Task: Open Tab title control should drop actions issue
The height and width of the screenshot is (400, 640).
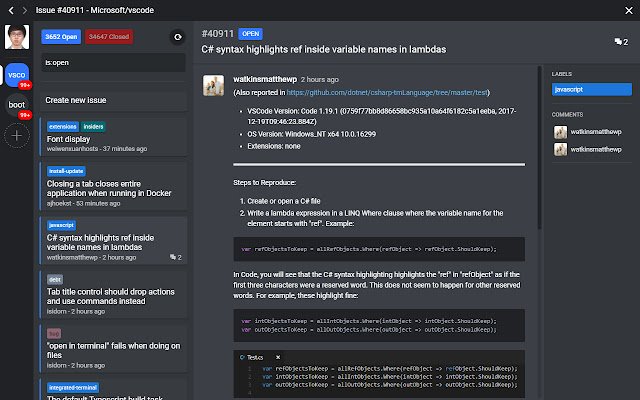Action: (x=111, y=296)
